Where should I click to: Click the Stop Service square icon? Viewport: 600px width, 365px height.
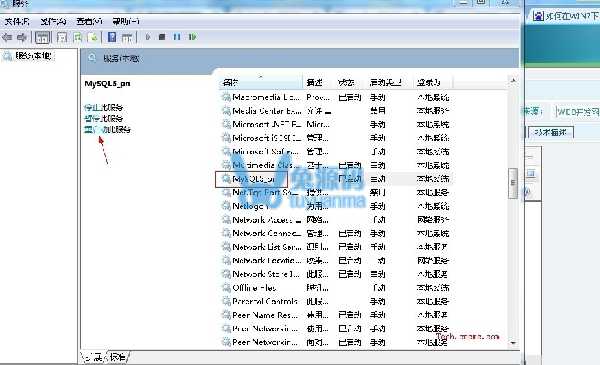162,37
